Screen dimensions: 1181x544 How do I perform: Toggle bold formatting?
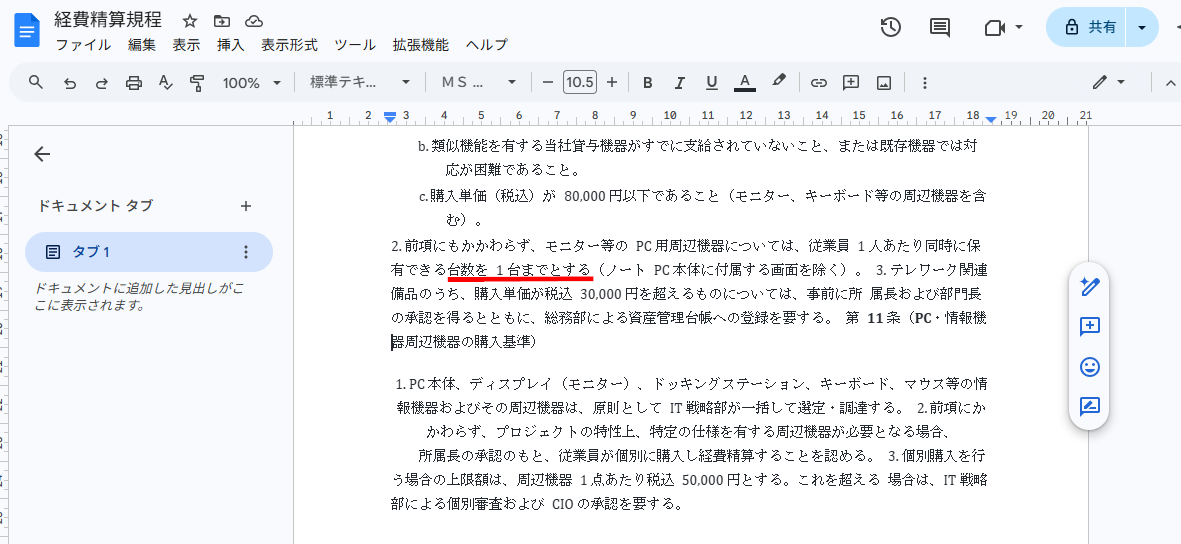pyautogui.click(x=647, y=83)
